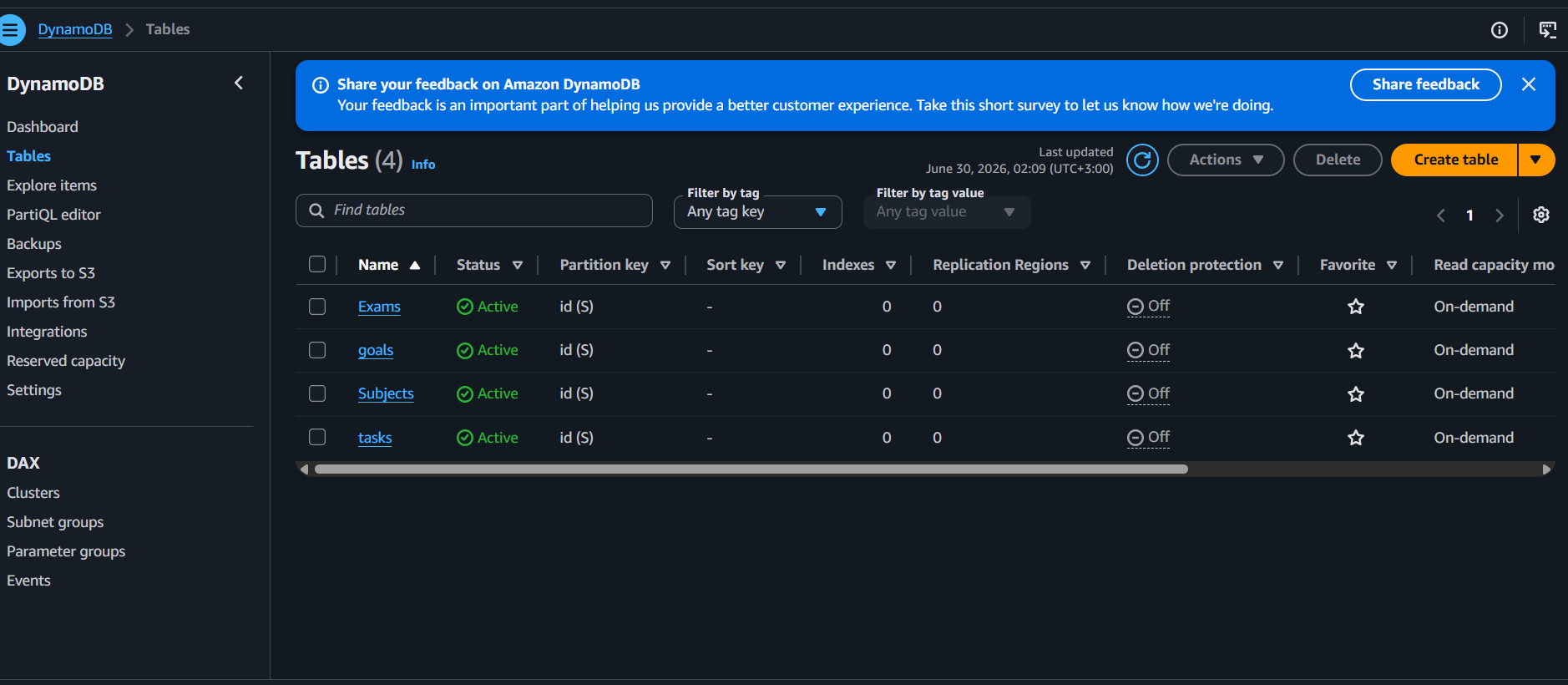Favorite the Subjects table star
The image size is (1568, 685).
1356,394
